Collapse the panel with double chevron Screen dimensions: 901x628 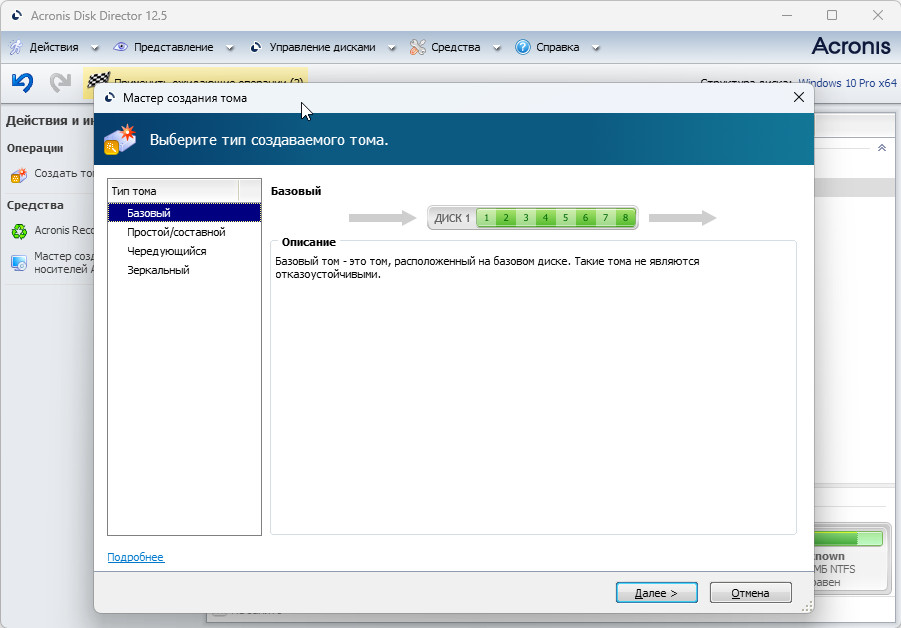(881, 147)
